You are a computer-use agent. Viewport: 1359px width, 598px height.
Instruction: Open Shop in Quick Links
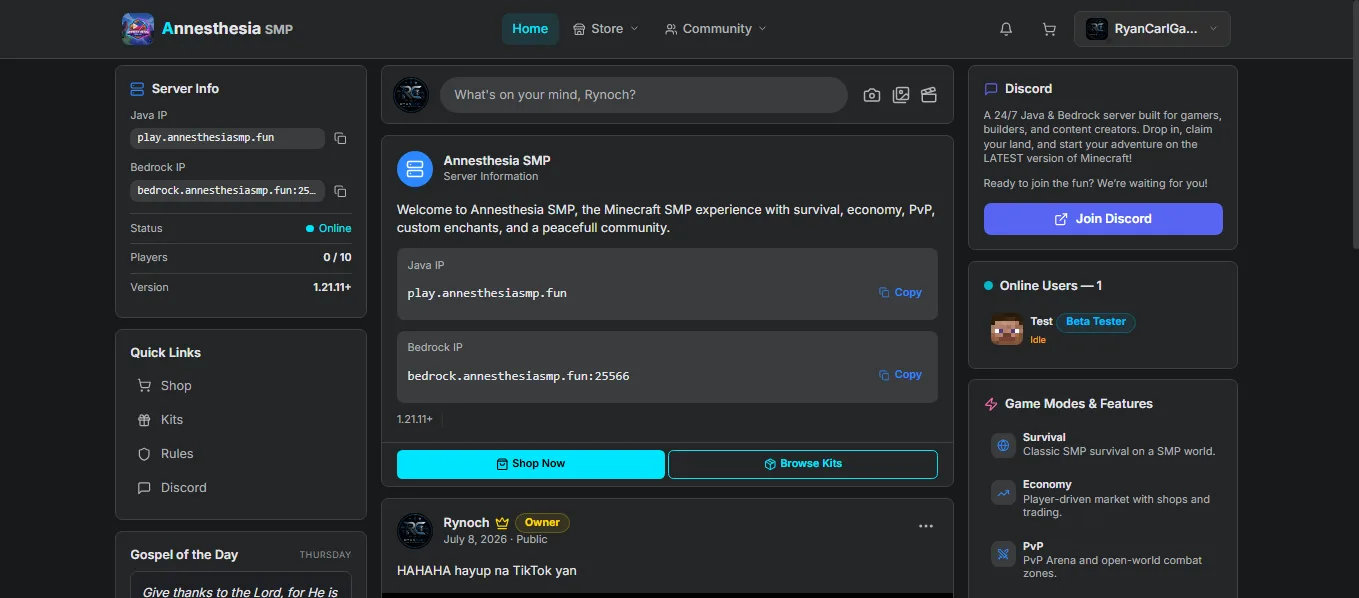pyautogui.click(x=176, y=386)
